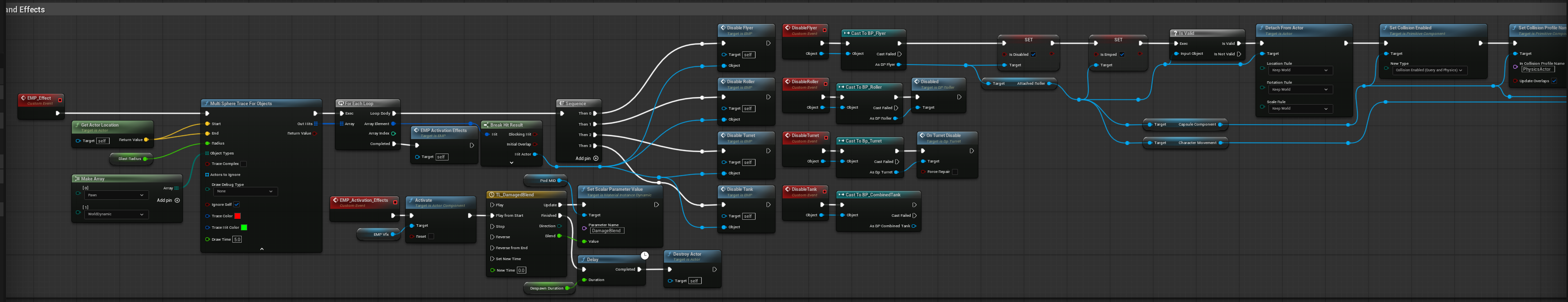Click the Hit Actor output pin
1568x302 pixels.
pyautogui.click(x=535, y=154)
